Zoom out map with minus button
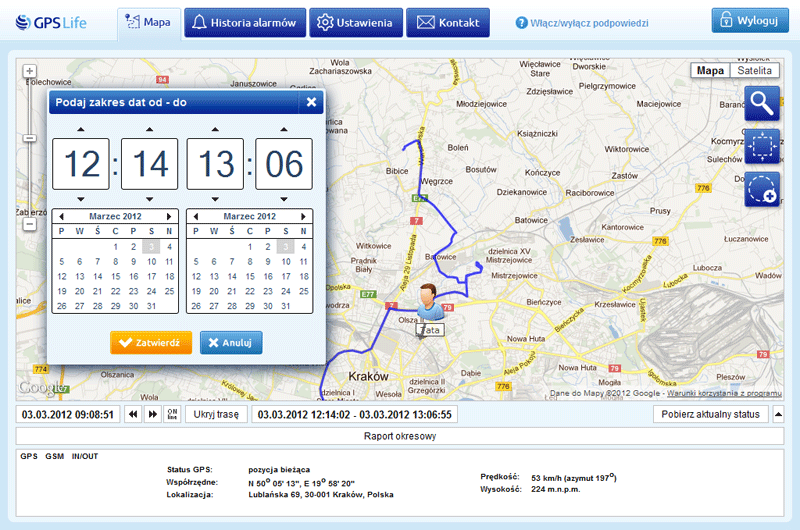This screenshot has height=530, width=800. pos(30,224)
